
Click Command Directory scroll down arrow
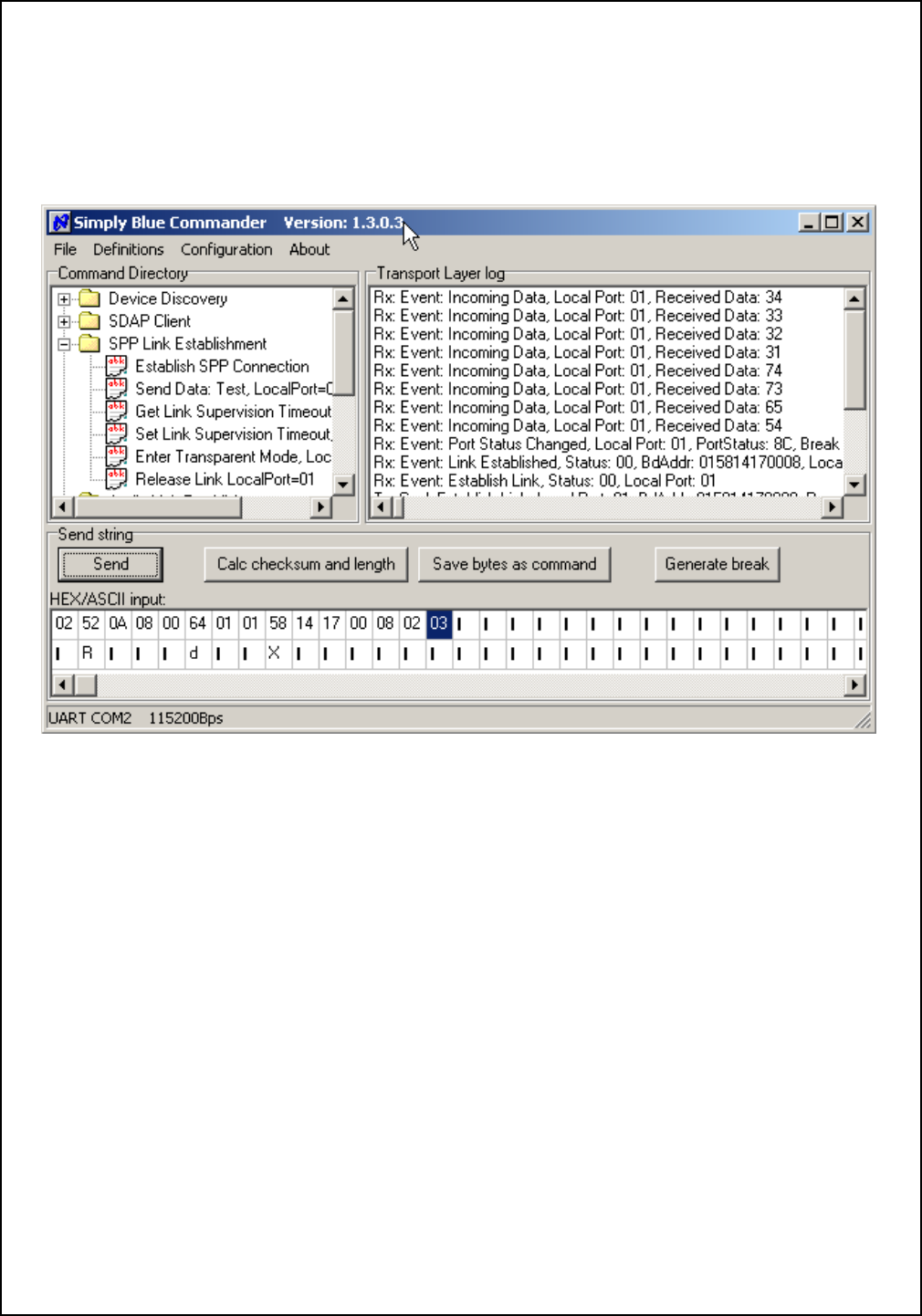point(343,485)
